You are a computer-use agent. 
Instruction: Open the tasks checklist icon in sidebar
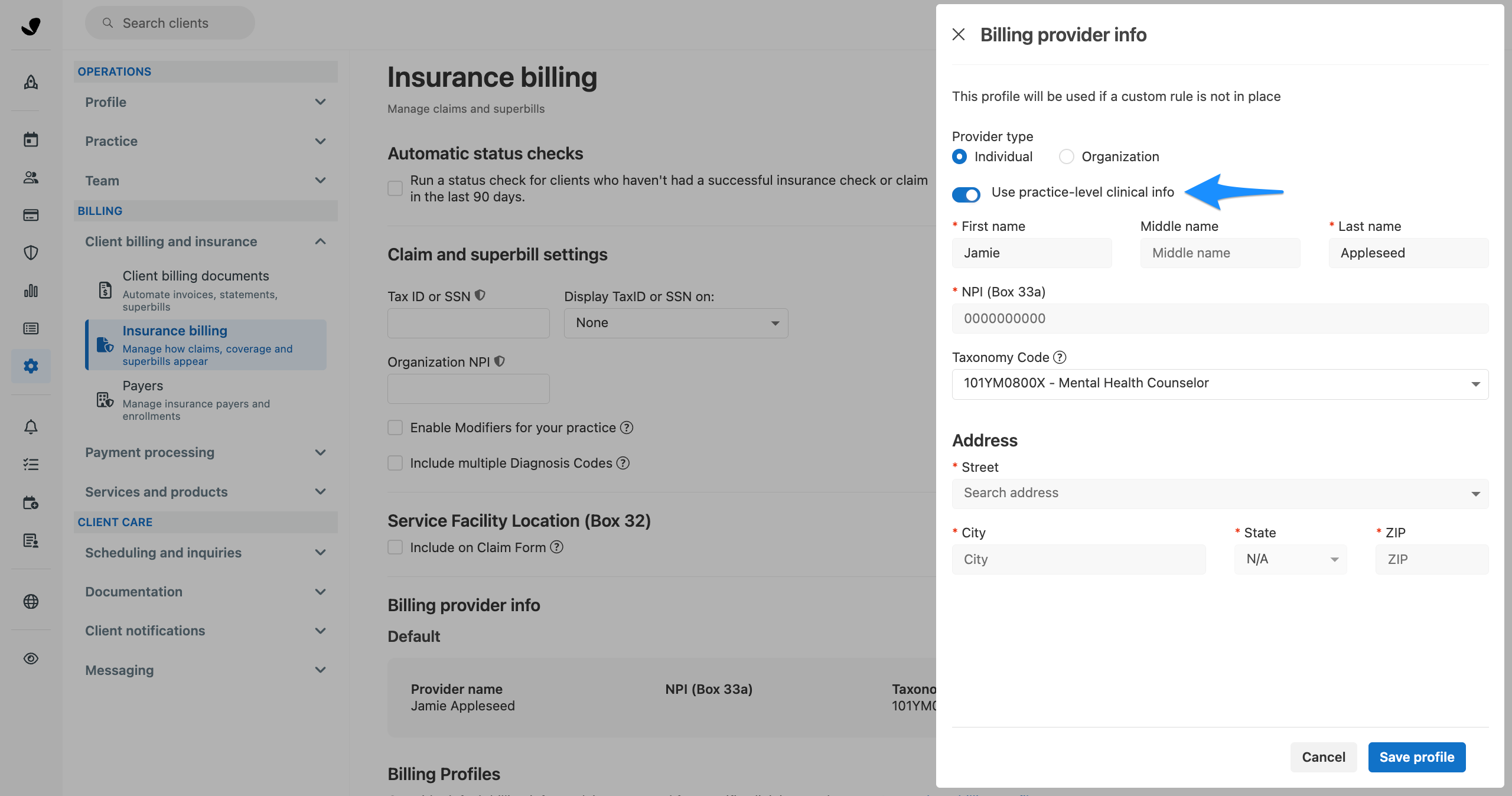click(x=31, y=465)
